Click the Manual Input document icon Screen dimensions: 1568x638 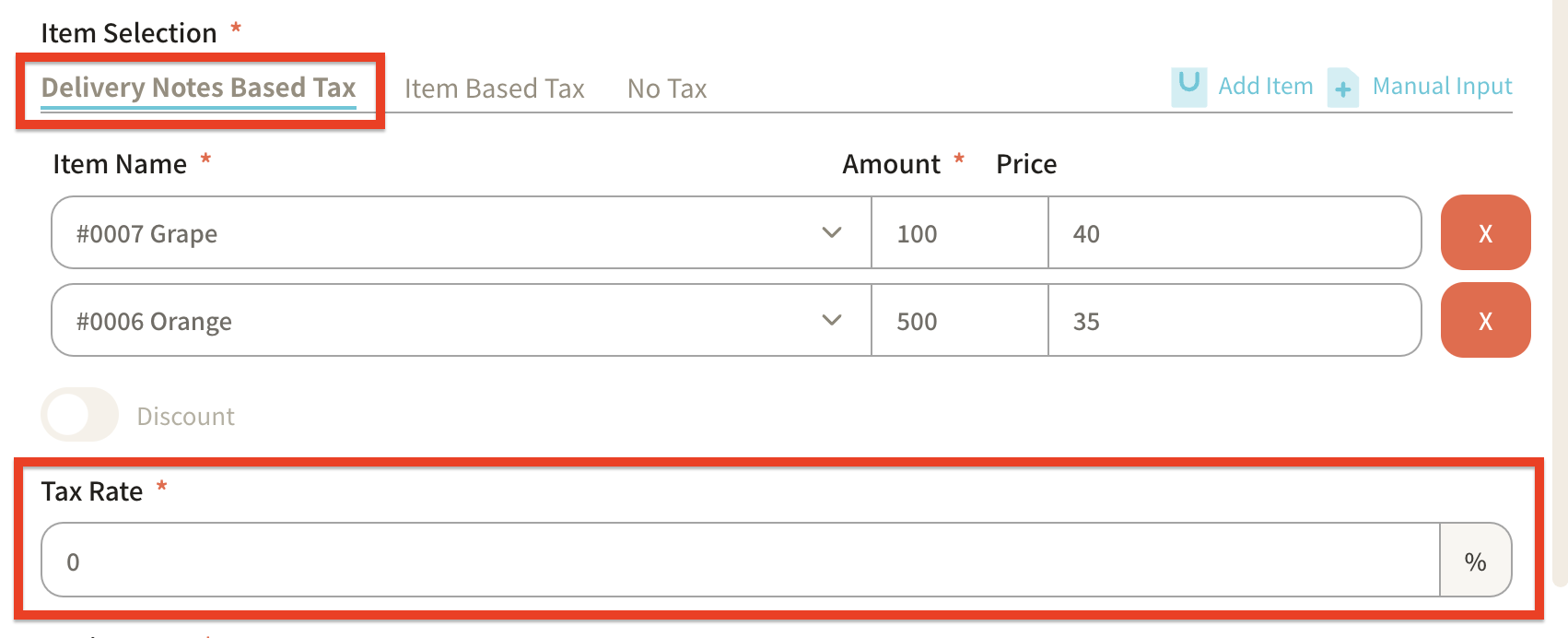coord(1343,88)
